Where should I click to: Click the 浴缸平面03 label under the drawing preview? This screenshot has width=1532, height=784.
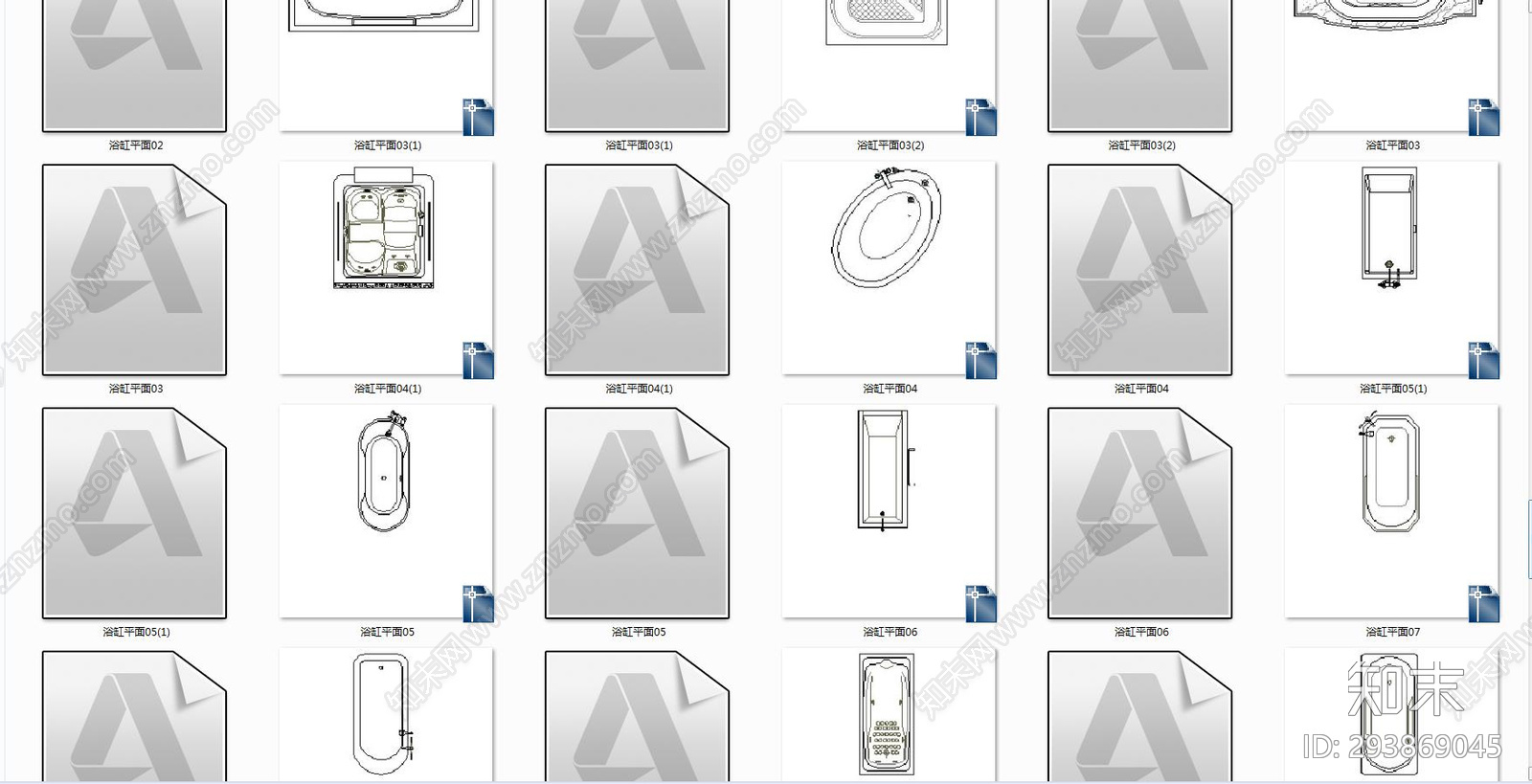point(1393,146)
